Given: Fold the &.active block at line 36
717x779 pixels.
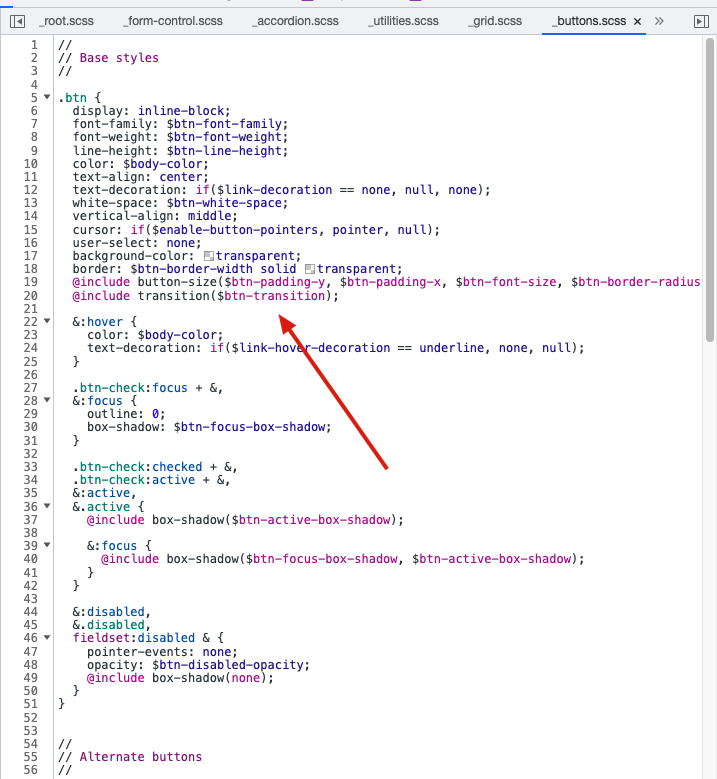Looking at the screenshot, I should pyautogui.click(x=47, y=506).
